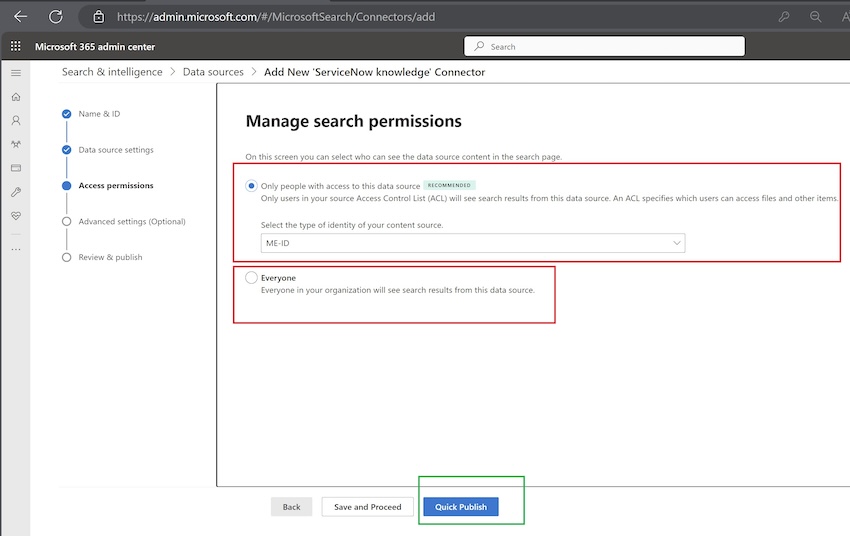Open Health sidebar heart icon
Viewport: 850px width, 536px height.
(x=16, y=216)
